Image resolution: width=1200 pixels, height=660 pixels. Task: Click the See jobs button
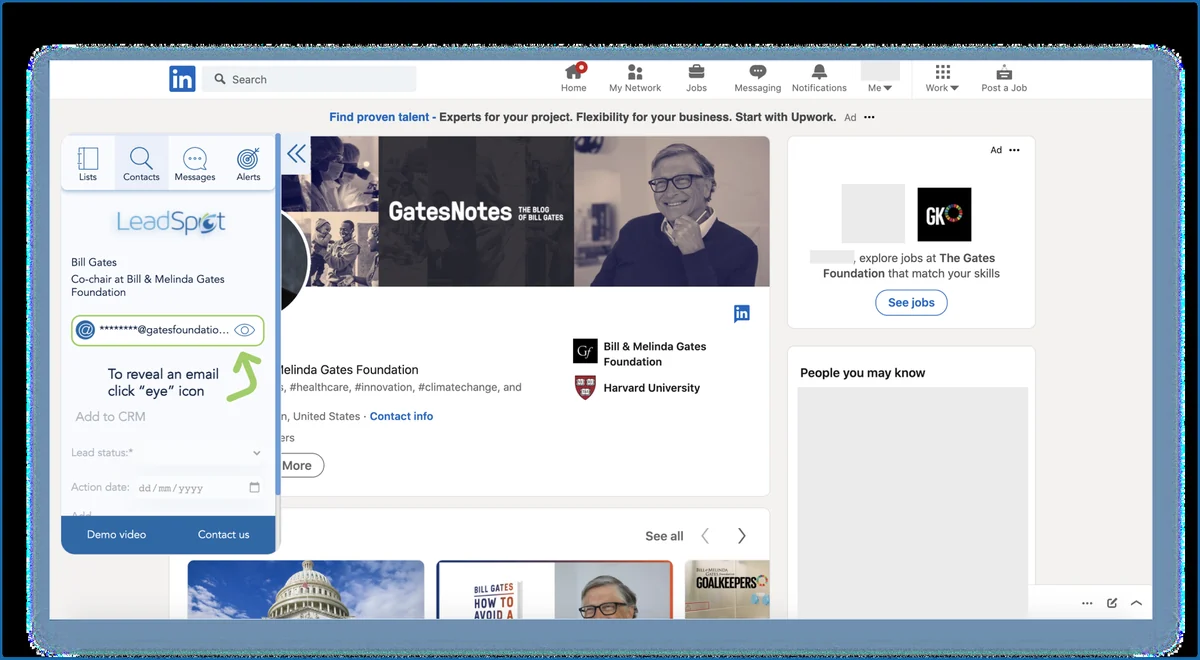pyautogui.click(x=911, y=302)
